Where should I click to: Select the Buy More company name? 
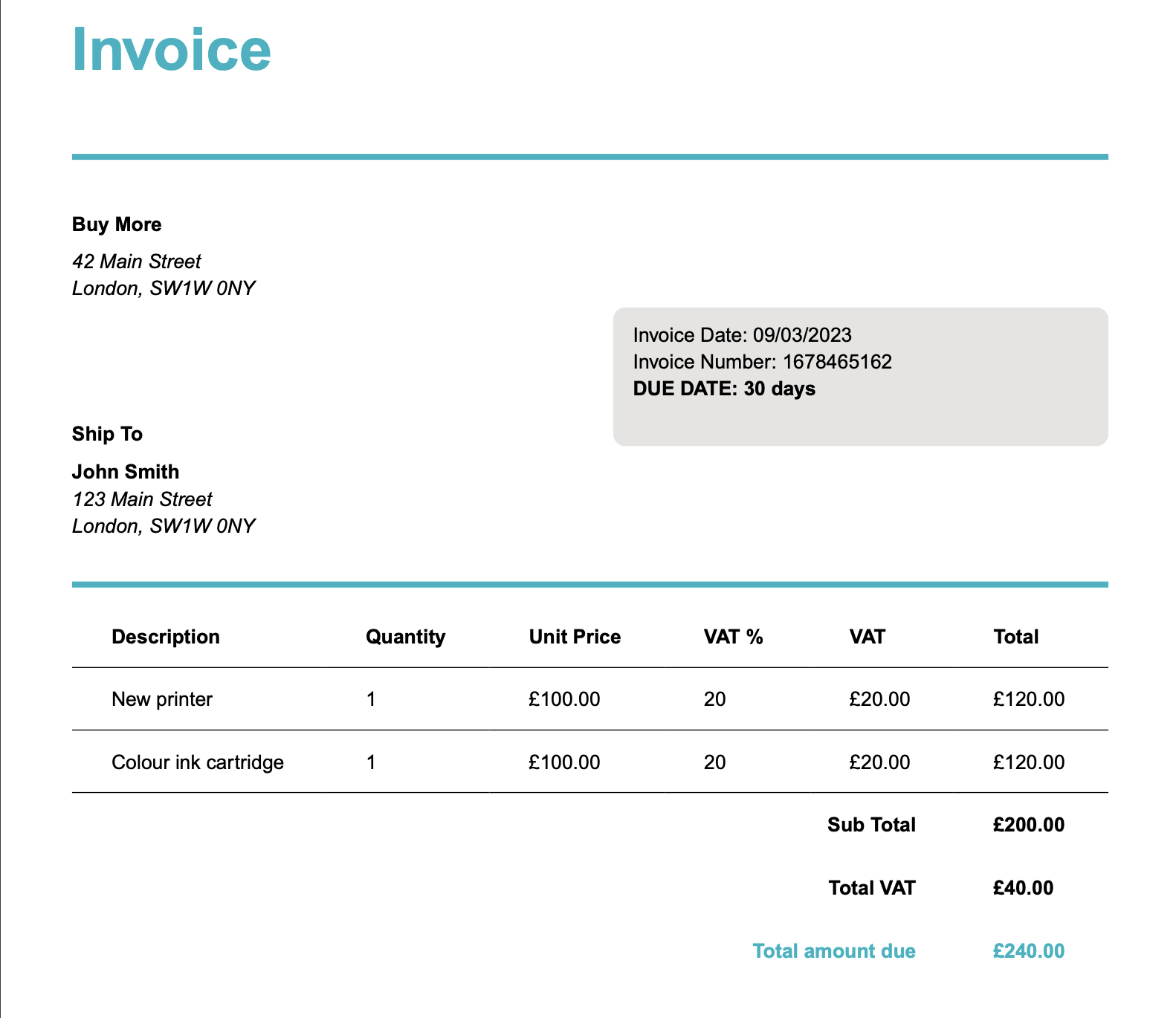click(x=117, y=224)
